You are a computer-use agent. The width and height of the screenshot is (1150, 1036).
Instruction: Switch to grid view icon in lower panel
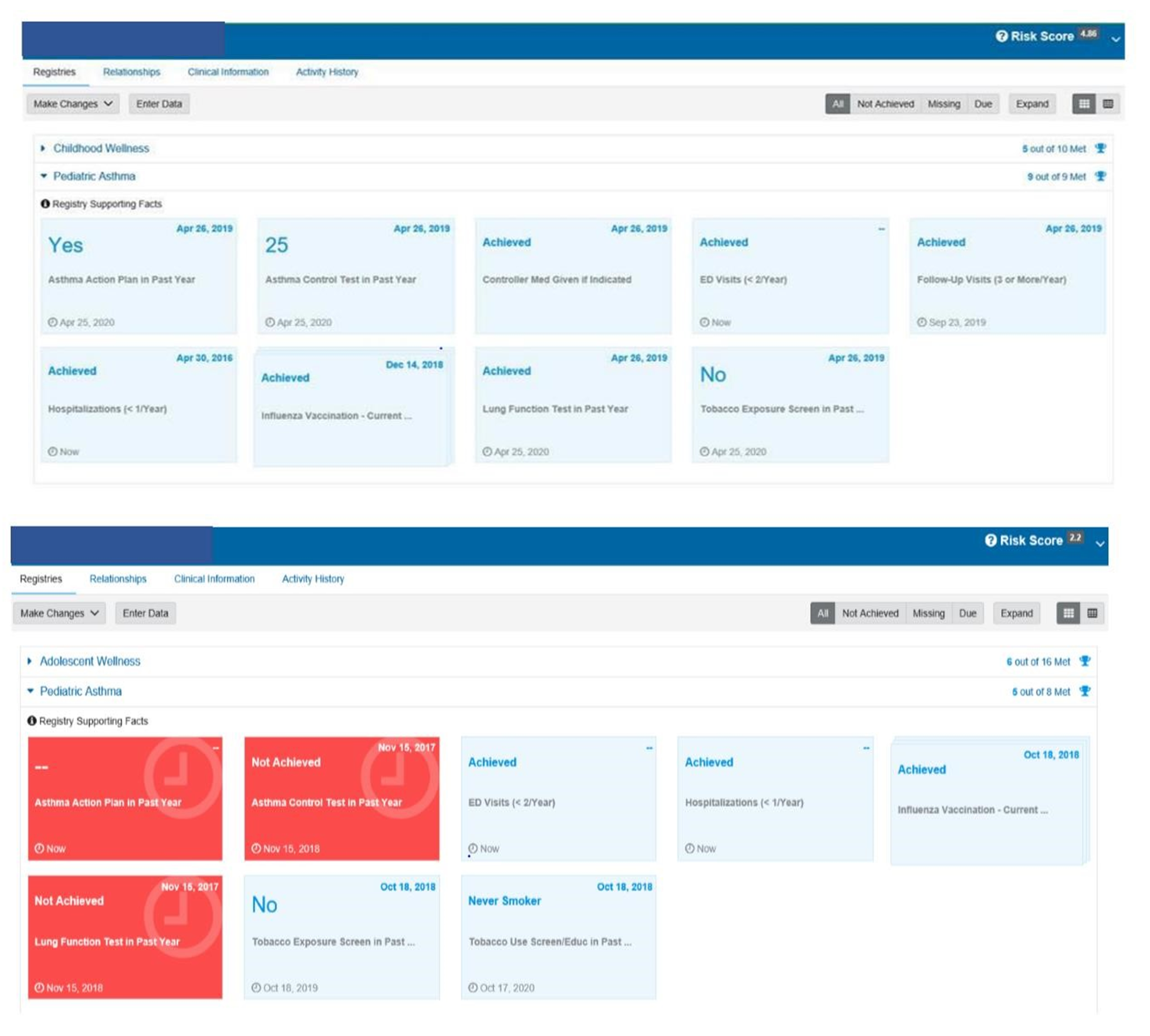click(1069, 613)
